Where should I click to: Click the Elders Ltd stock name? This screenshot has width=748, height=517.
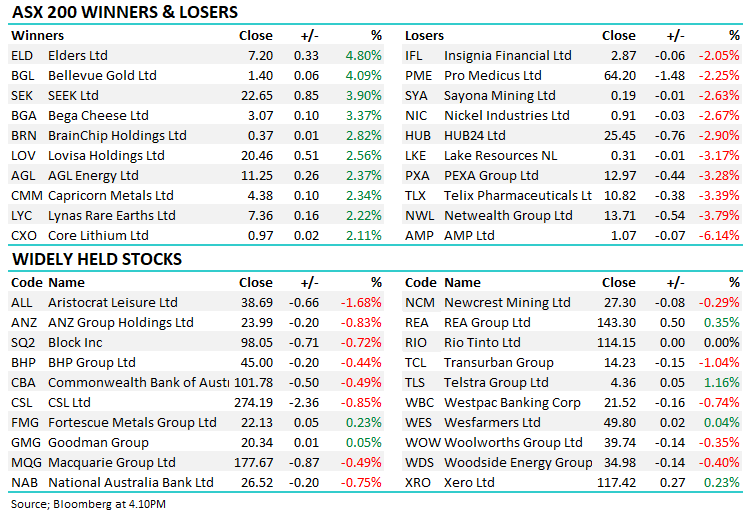(x=78, y=56)
